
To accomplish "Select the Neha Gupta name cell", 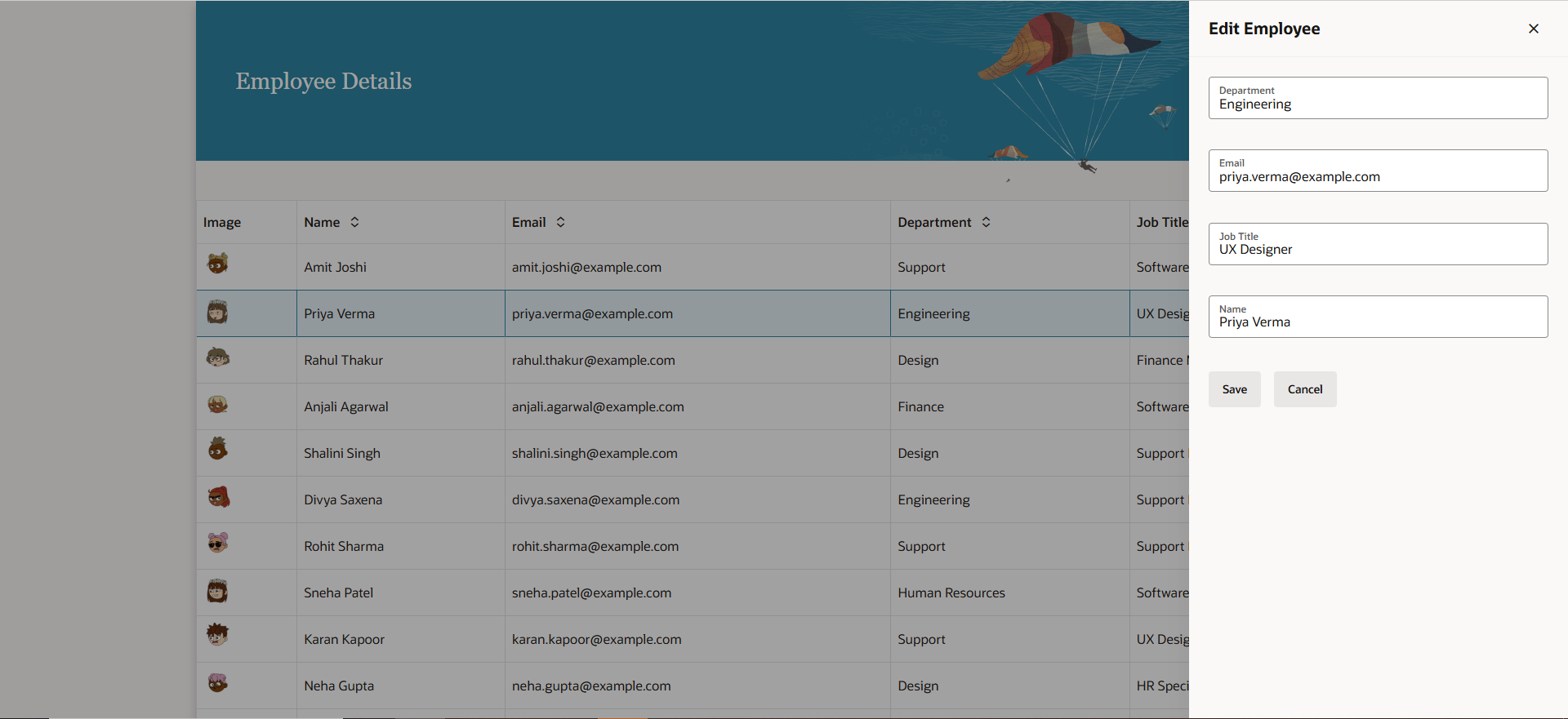I will click(x=339, y=686).
